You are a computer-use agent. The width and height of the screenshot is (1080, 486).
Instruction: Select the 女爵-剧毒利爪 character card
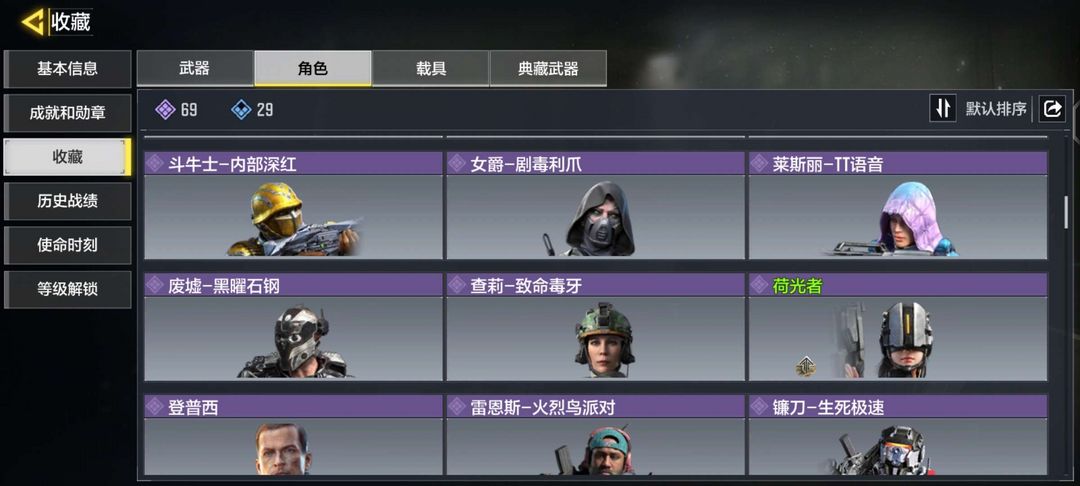596,205
